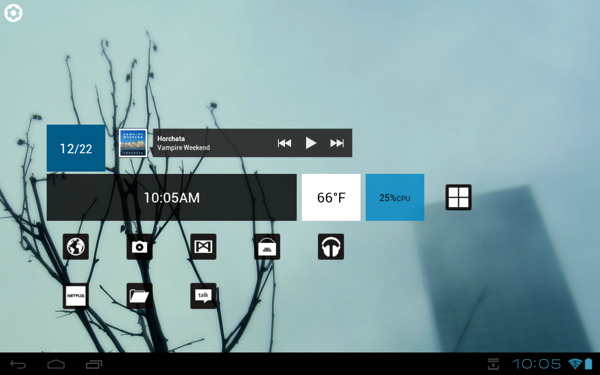Tap the Android home navigation button
Screen dimensions: 600x375
pyautogui.click(x=56, y=364)
